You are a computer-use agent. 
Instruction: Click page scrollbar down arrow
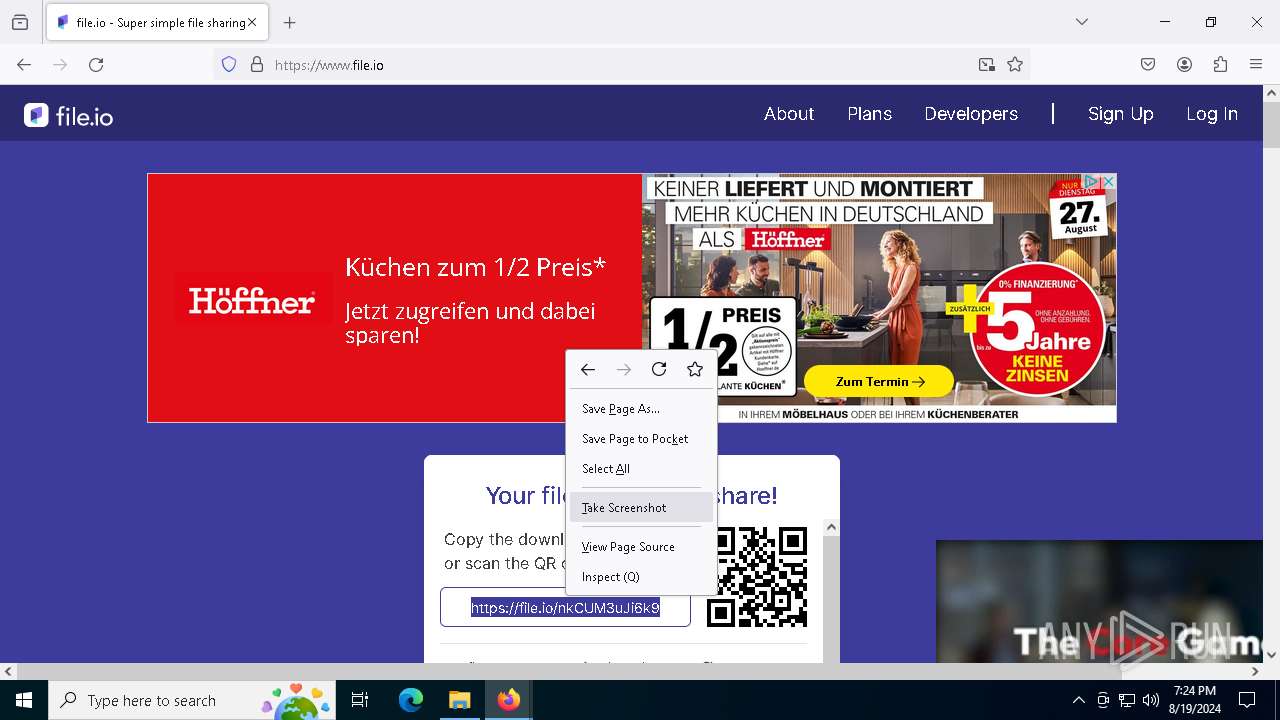coord(1271,655)
